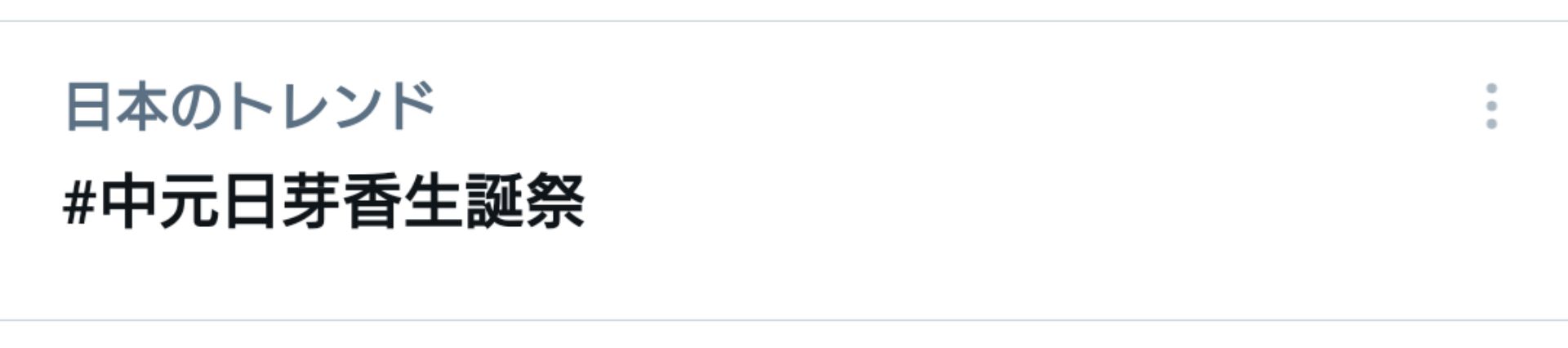
Task: Open the bold black hashtag trend title
Action: click(x=324, y=202)
